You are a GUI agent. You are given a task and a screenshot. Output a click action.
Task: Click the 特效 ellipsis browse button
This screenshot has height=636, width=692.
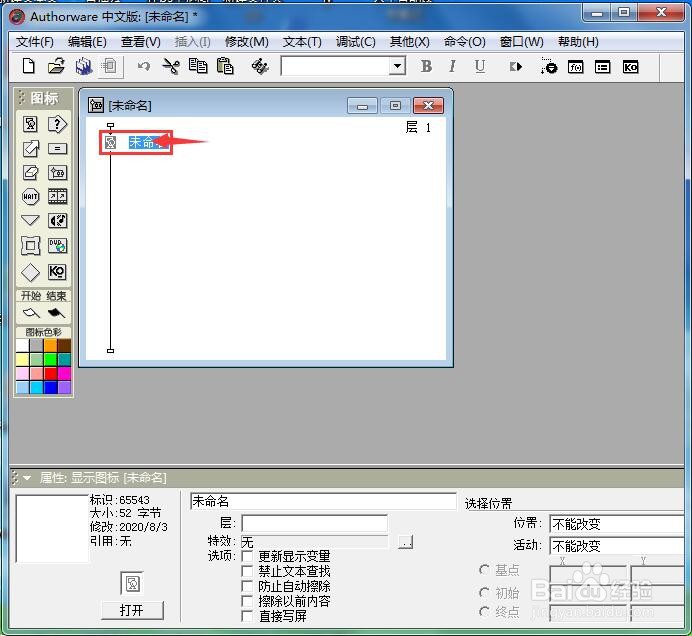(x=406, y=542)
